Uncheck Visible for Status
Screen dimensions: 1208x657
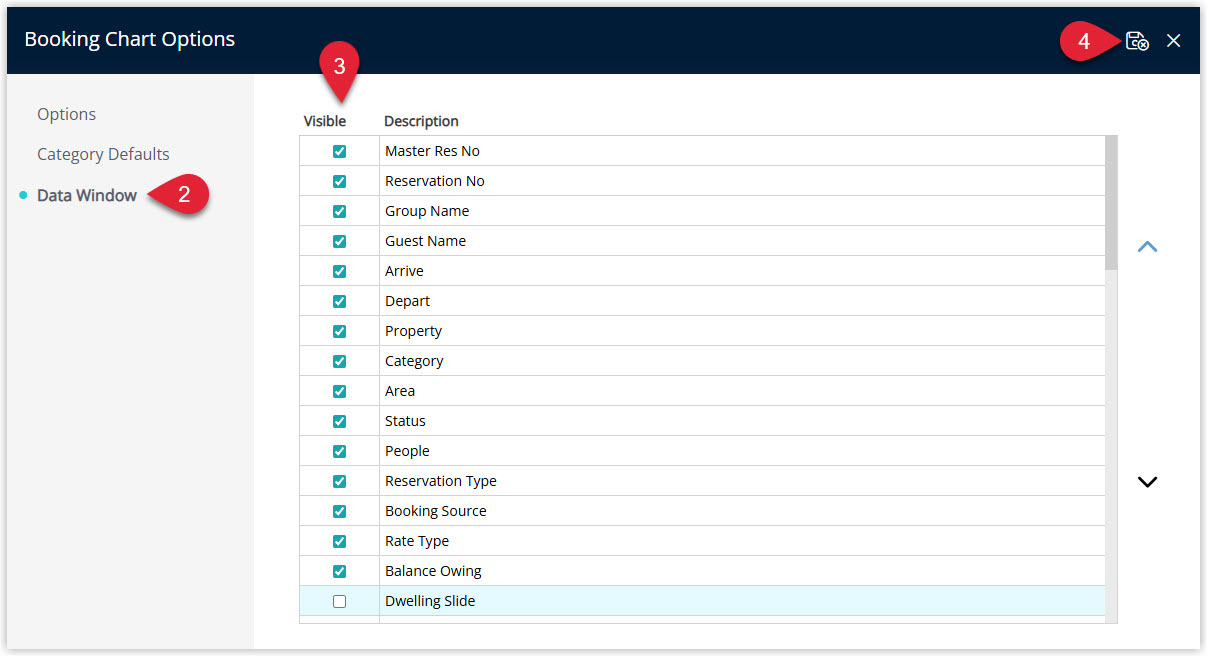pyautogui.click(x=339, y=421)
